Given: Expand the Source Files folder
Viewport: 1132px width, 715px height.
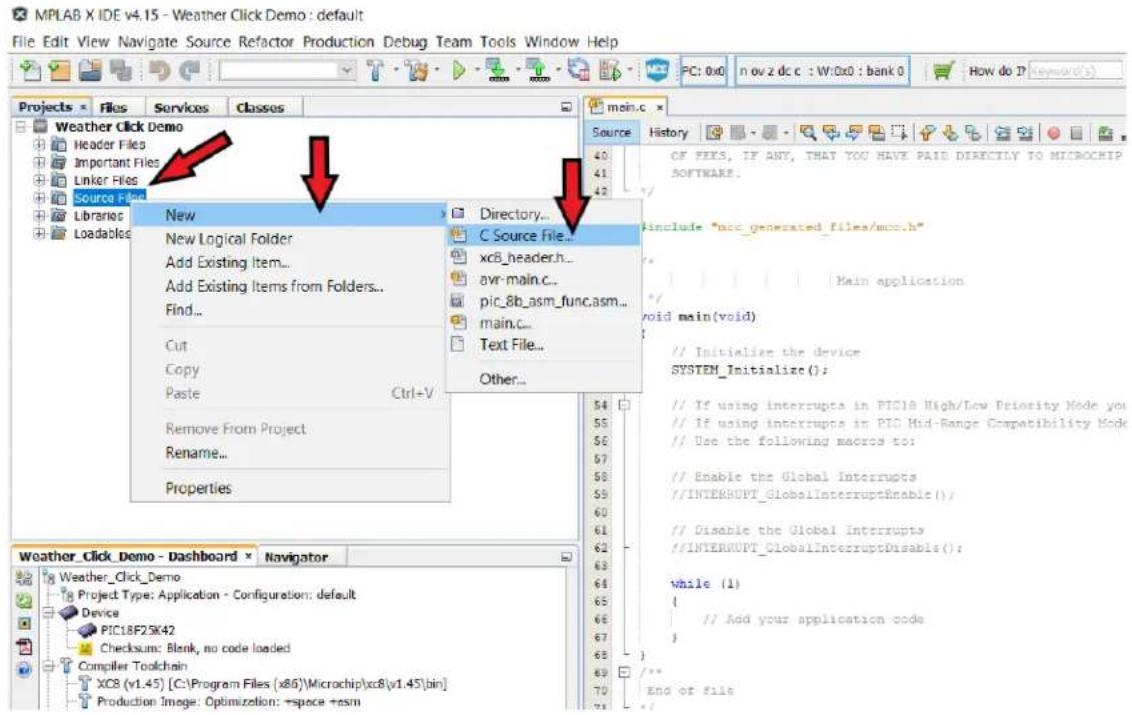Looking at the screenshot, I should [x=40, y=198].
